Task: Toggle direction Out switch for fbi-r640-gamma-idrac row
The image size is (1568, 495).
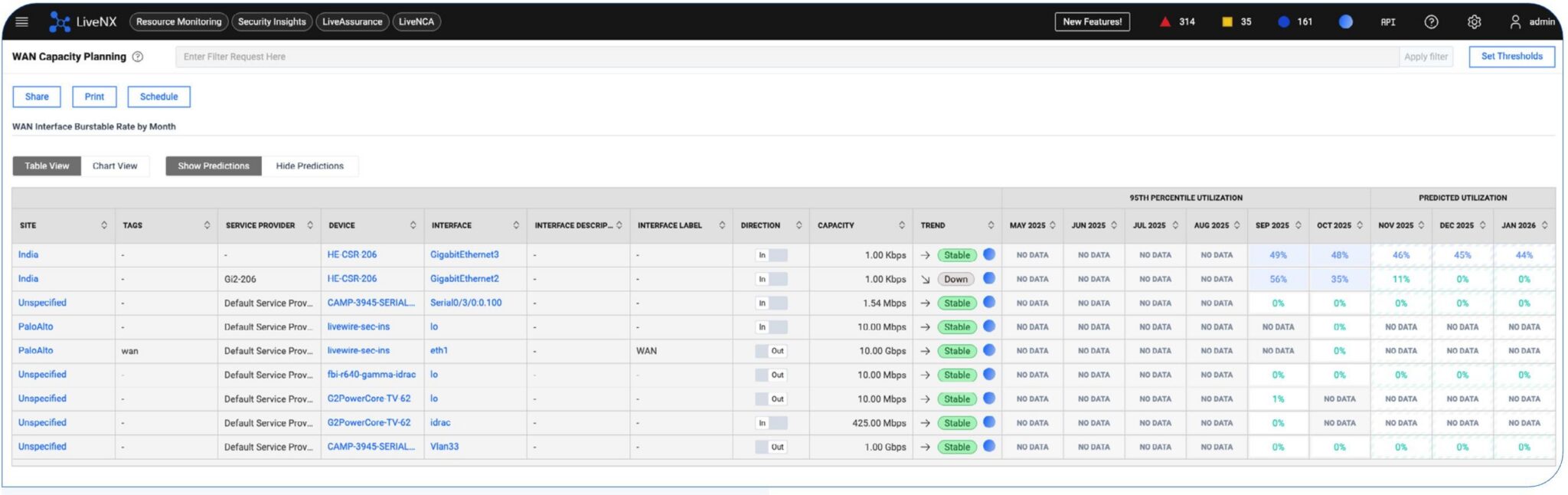Action: [x=771, y=375]
